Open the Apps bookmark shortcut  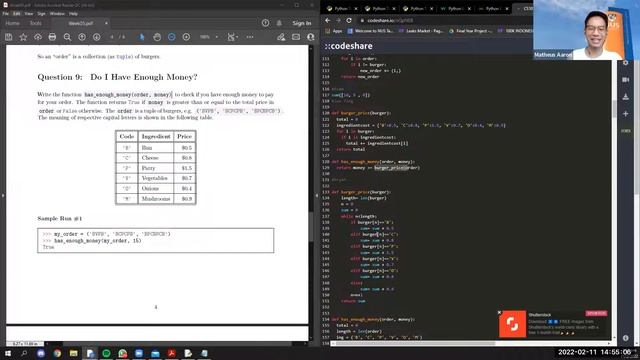click(334, 31)
